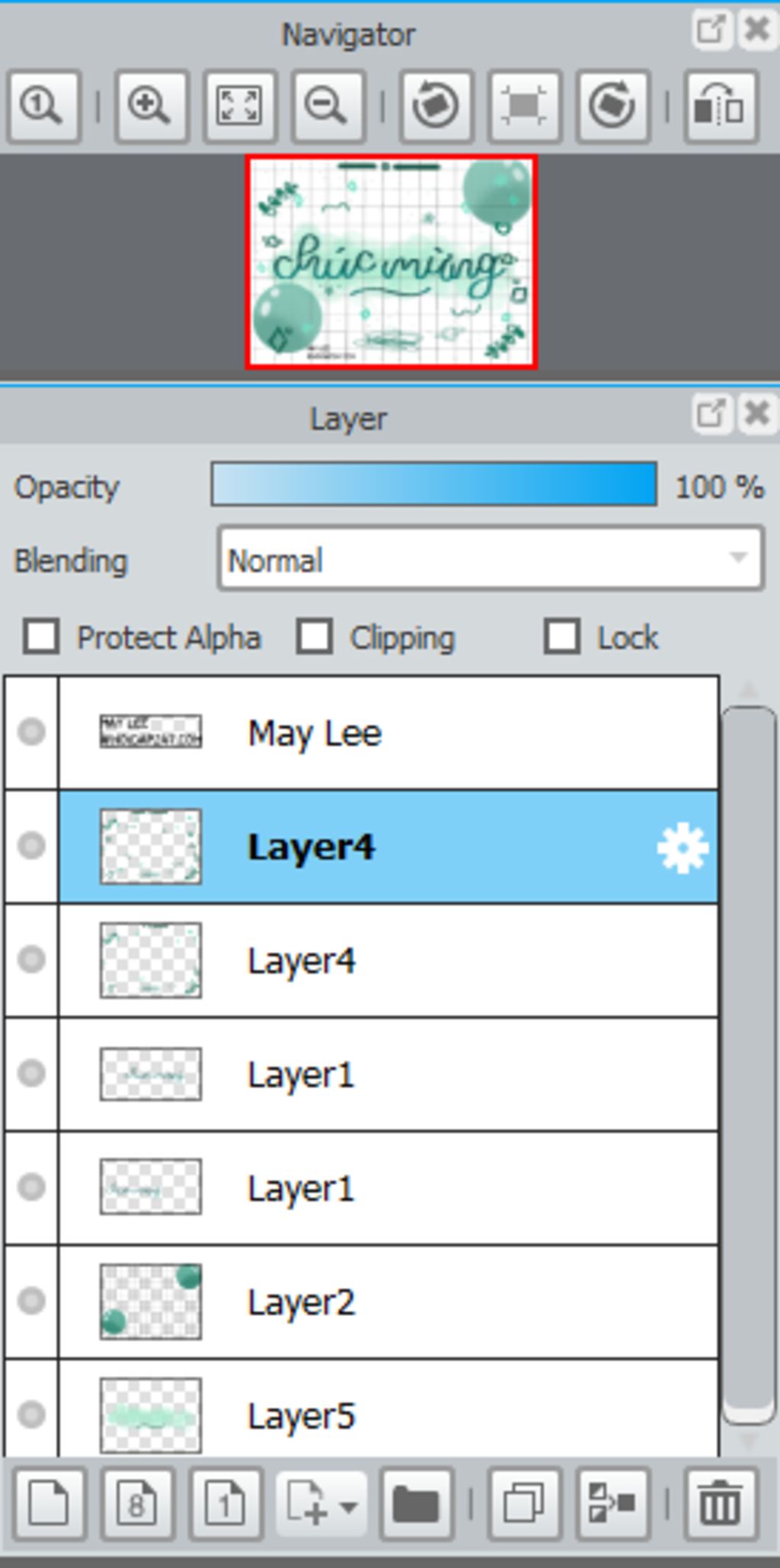Enable the Clipping checkbox
Image resolution: width=780 pixels, height=1568 pixels.
315,637
